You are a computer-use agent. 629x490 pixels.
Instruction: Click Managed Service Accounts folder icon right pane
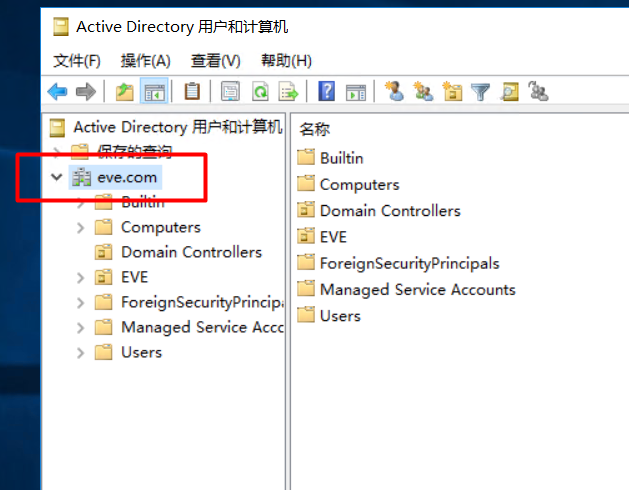pos(306,289)
